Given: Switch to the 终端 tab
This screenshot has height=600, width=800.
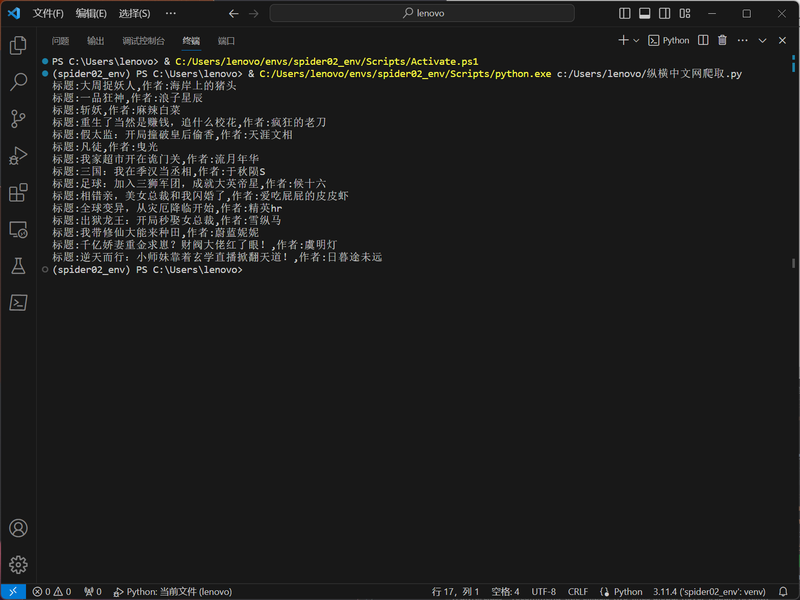Looking at the screenshot, I should [x=191, y=41].
